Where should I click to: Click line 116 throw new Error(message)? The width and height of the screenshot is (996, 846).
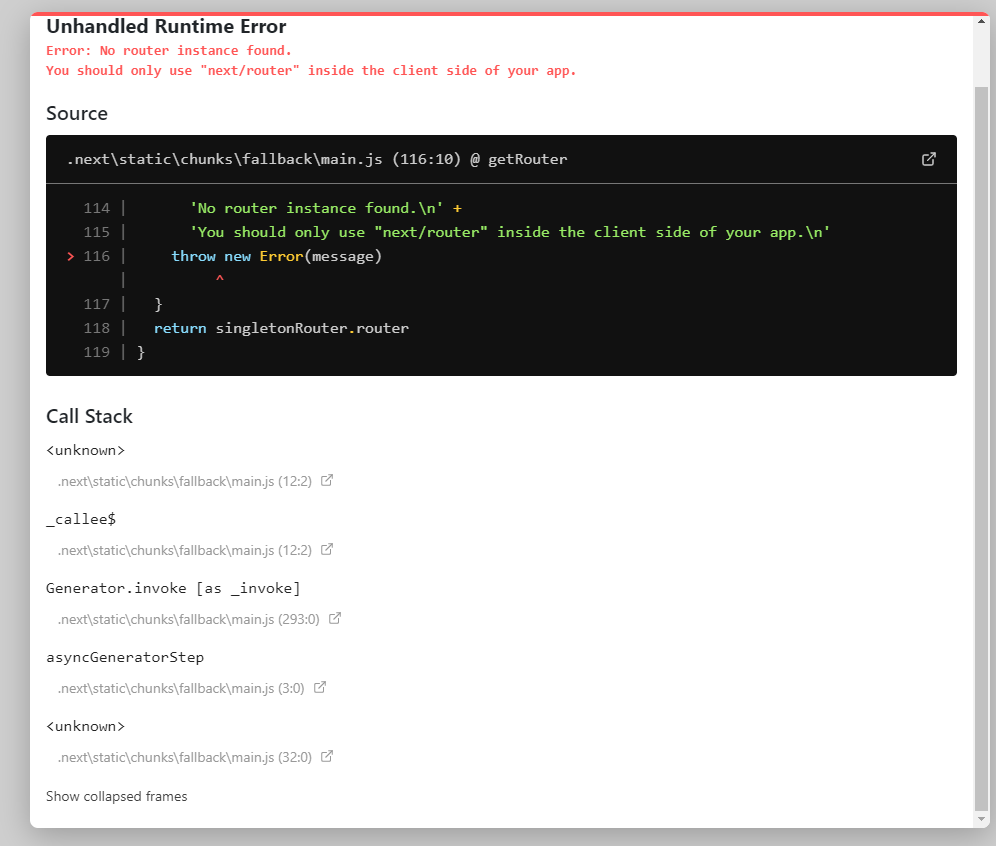[276, 256]
